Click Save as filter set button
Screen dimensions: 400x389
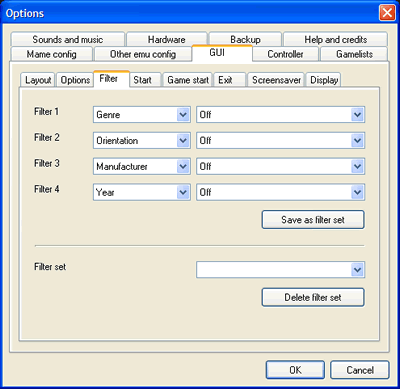[x=313, y=220]
